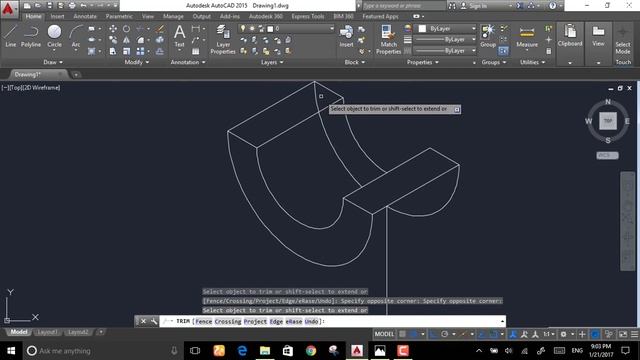640x360 pixels.
Task: Switch to the Layout1 tab
Action: pyautogui.click(x=47, y=332)
